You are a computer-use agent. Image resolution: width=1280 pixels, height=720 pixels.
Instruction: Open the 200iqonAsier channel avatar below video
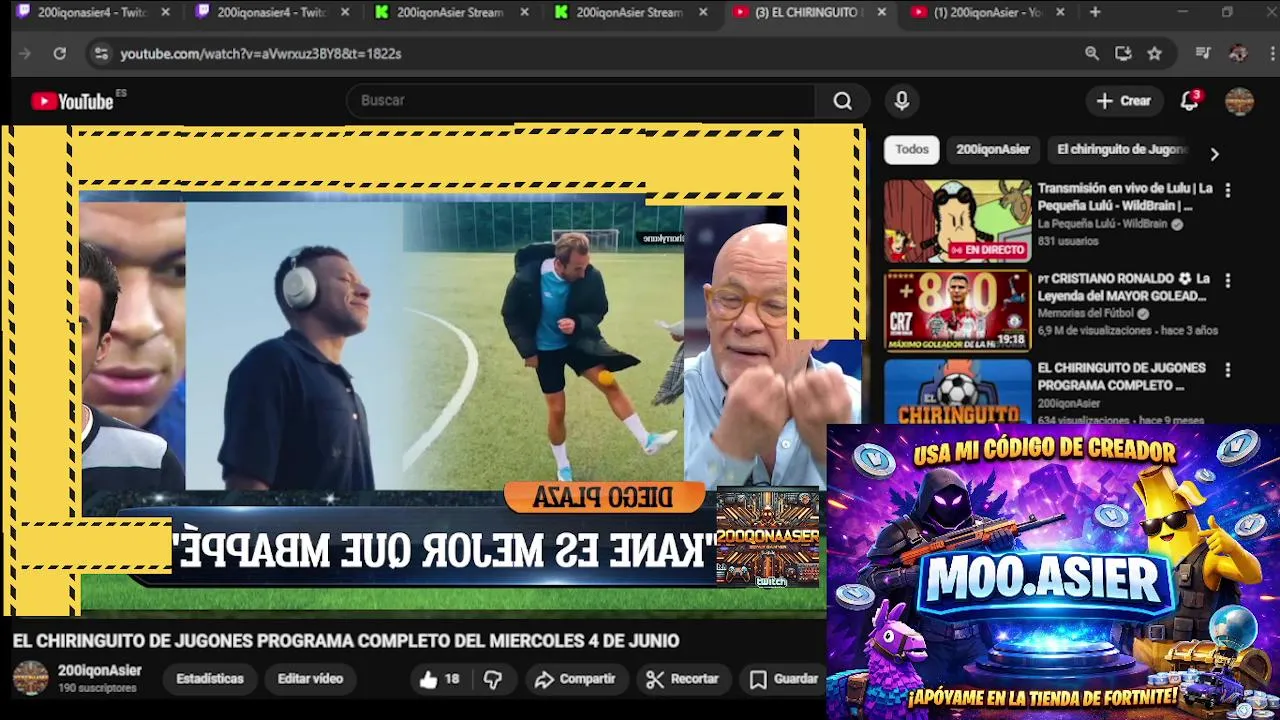pos(30,678)
